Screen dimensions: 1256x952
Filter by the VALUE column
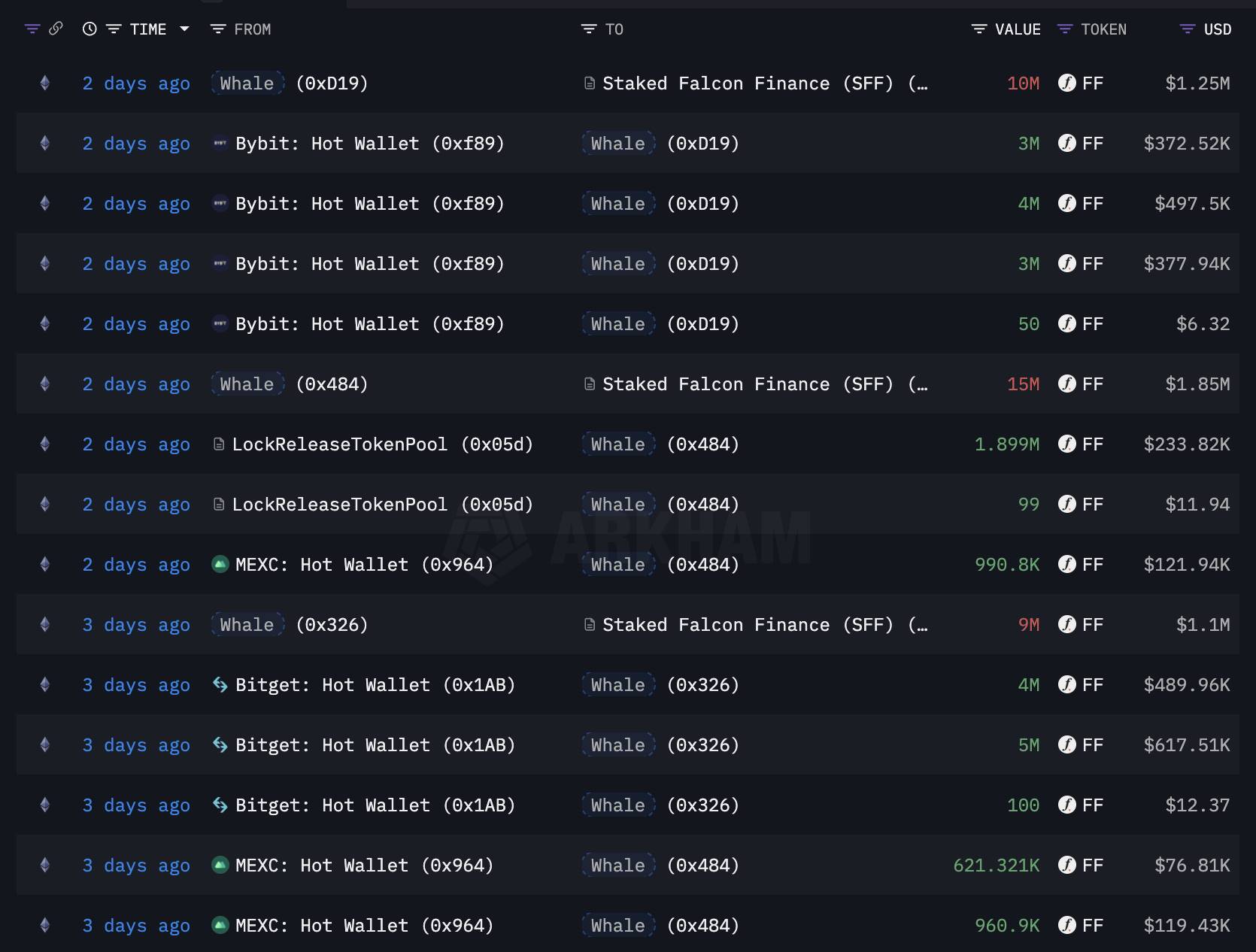point(978,29)
